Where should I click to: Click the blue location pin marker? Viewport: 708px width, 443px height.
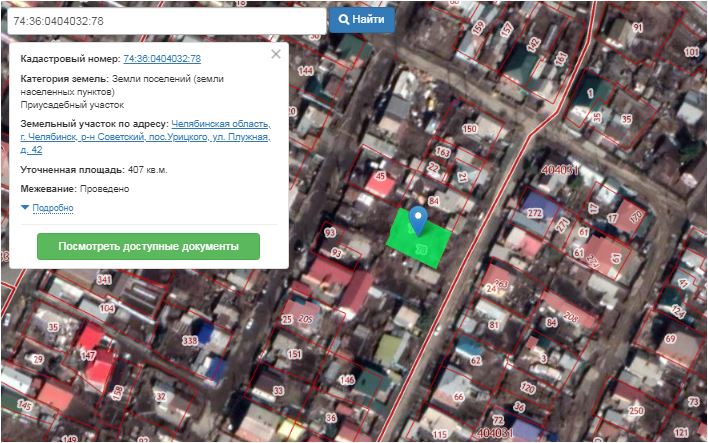point(420,219)
